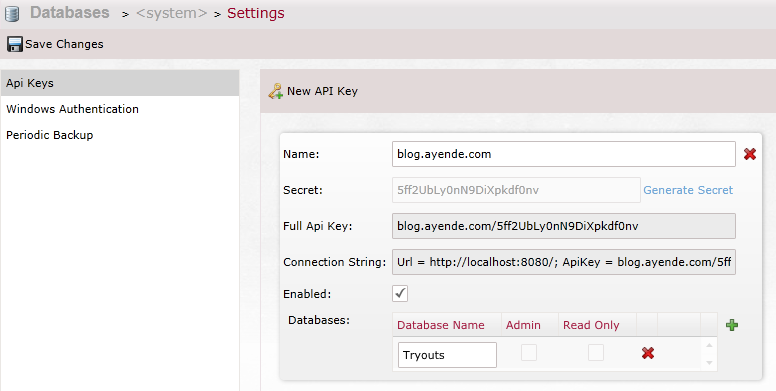Click the Databases: label
Viewport: 776px width, 391px height.
click(319, 320)
